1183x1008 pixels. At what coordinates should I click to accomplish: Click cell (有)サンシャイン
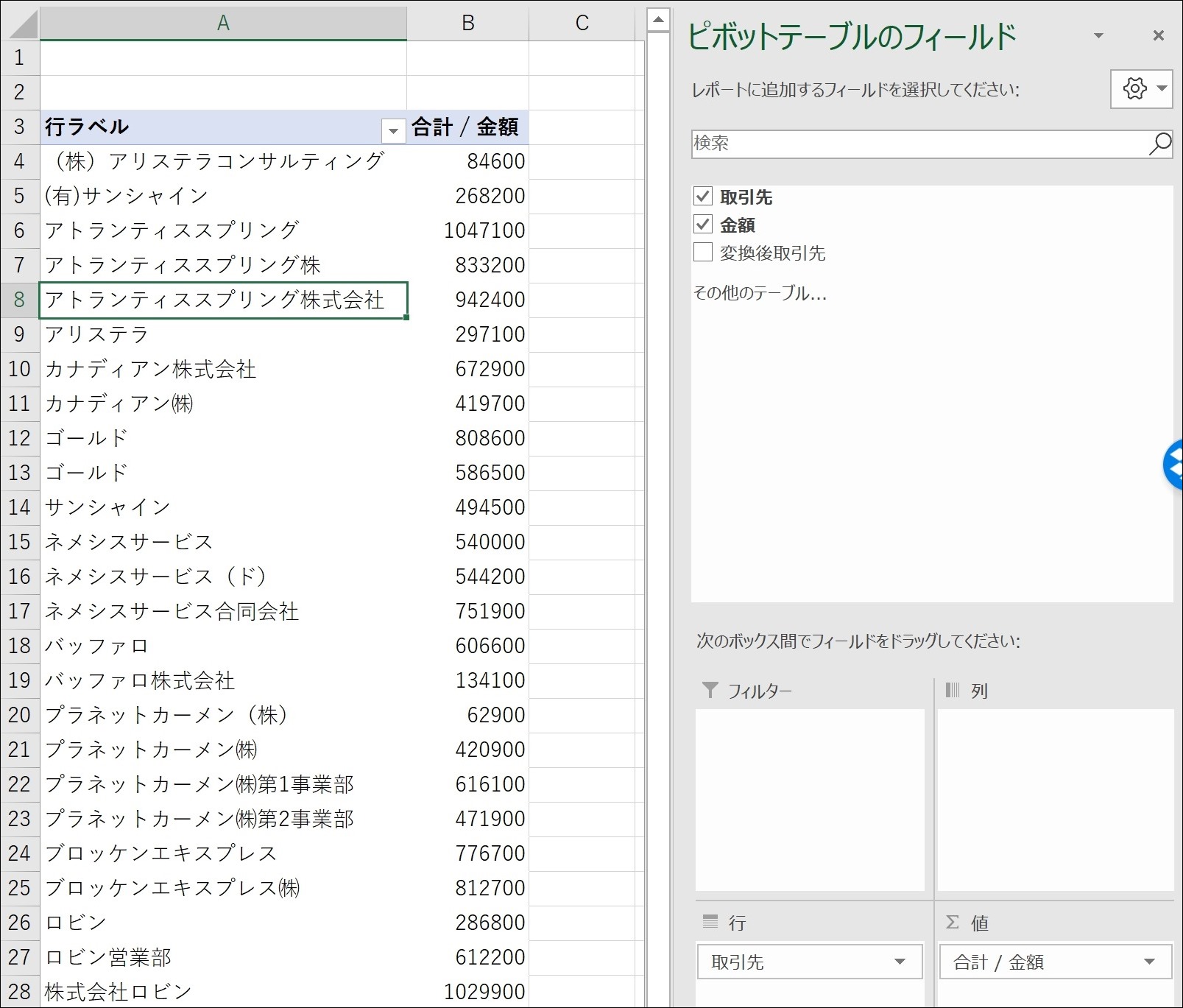(x=223, y=196)
